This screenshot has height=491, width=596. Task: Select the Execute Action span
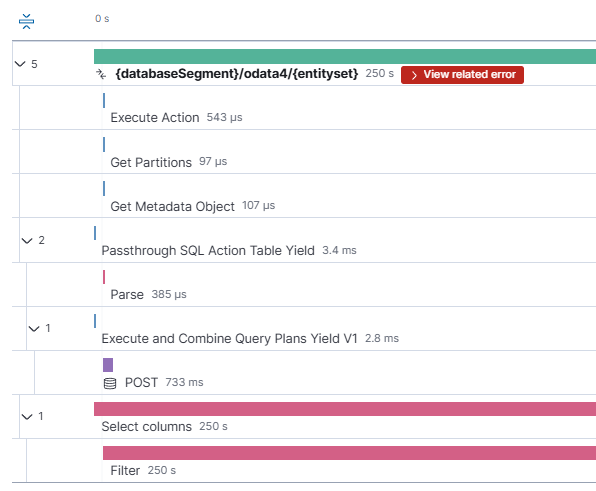155,117
